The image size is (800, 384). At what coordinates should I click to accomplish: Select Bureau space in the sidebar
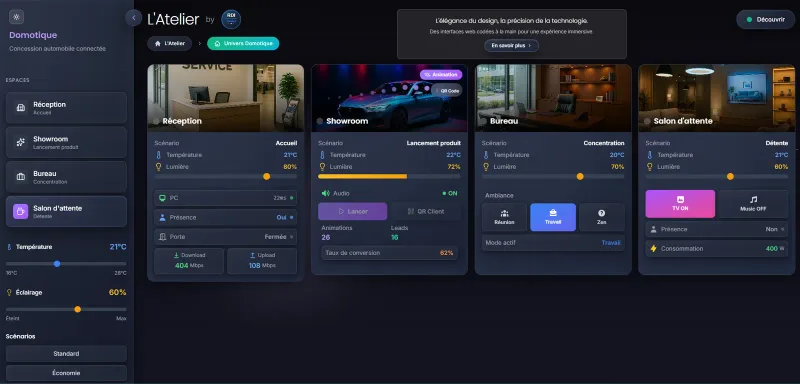[66, 177]
